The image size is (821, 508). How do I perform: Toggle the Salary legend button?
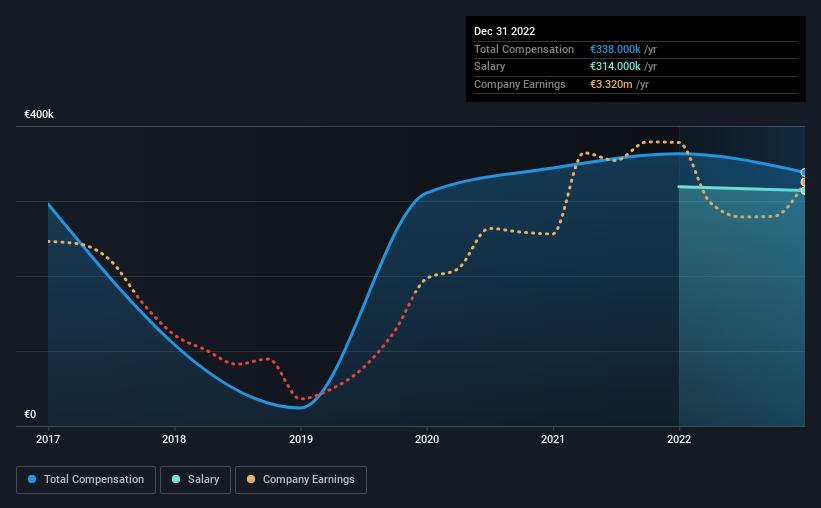click(195, 480)
